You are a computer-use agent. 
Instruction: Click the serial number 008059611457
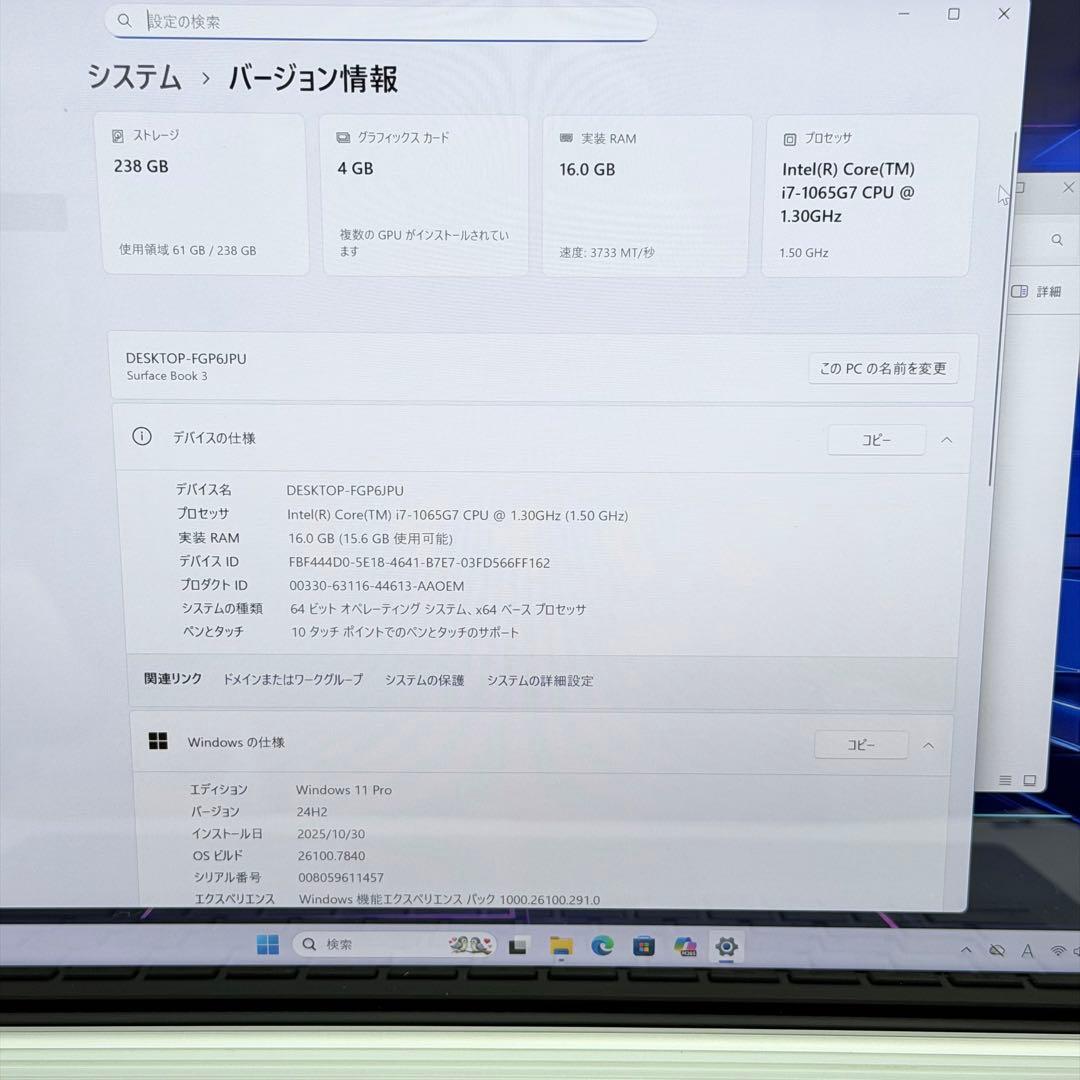pyautogui.click(x=341, y=878)
